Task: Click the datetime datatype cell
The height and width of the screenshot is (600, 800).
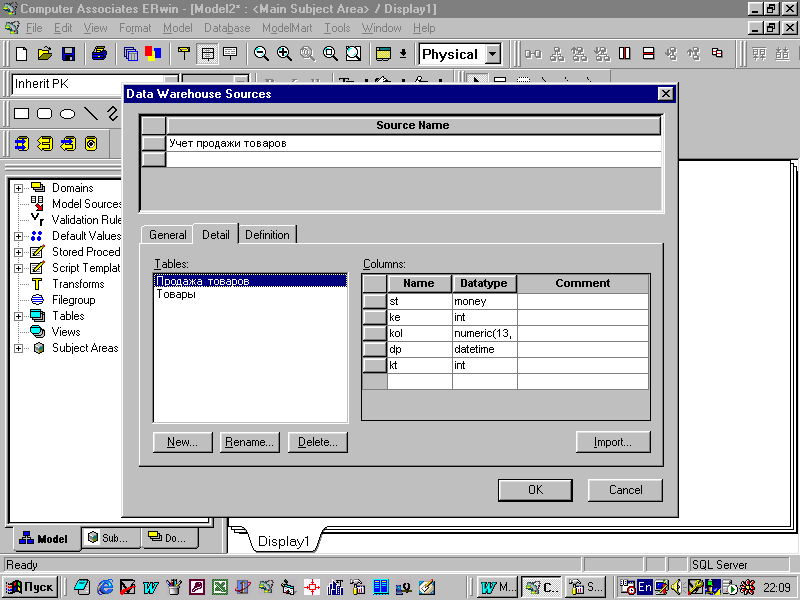Action: click(x=484, y=349)
